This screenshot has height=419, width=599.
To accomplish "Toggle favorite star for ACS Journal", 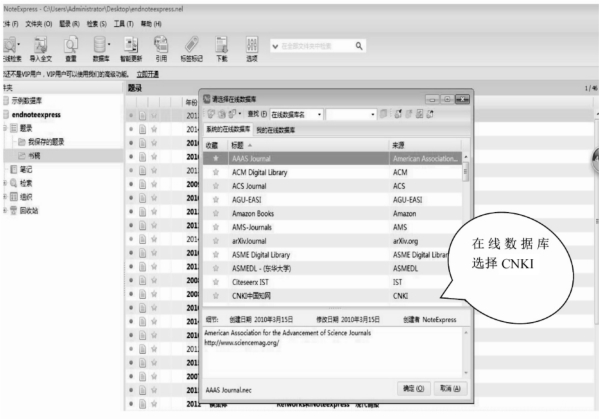I will tap(216, 186).
